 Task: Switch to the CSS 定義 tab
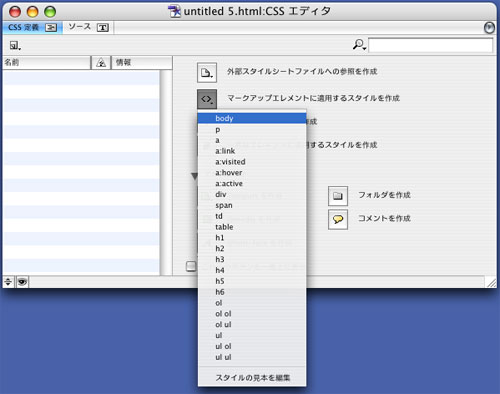coord(32,27)
